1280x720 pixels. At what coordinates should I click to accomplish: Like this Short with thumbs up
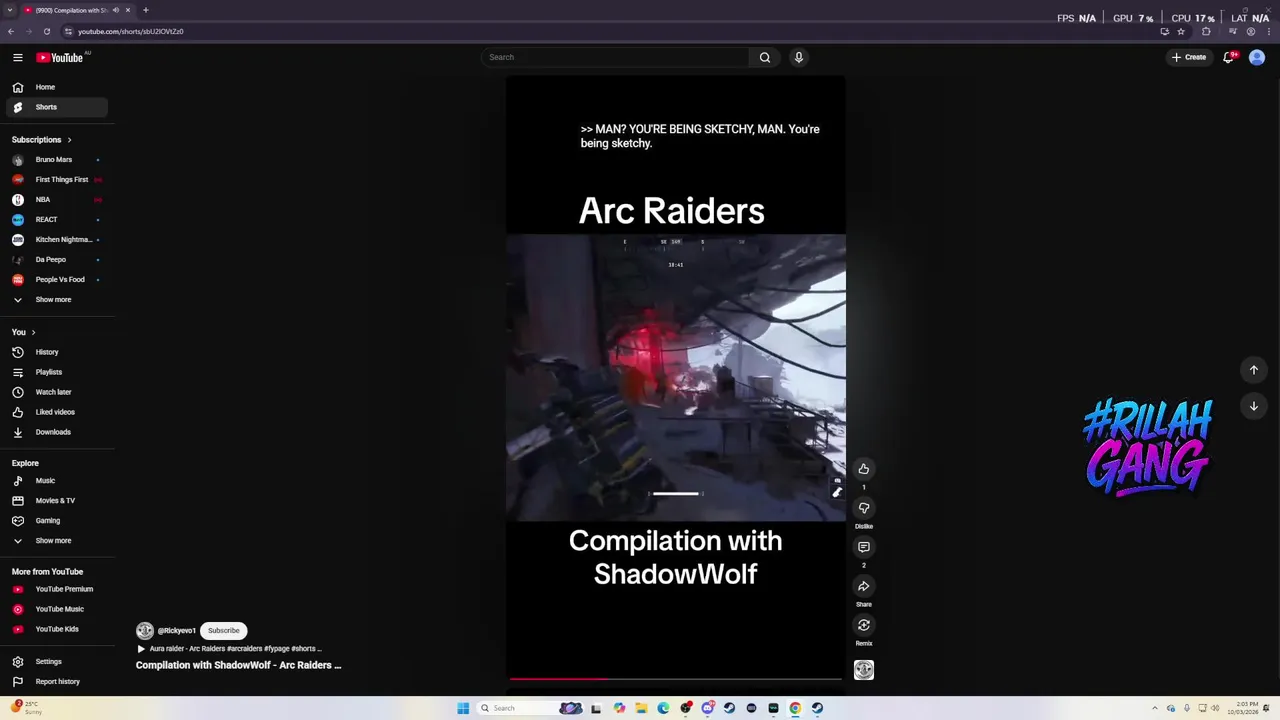tap(864, 469)
